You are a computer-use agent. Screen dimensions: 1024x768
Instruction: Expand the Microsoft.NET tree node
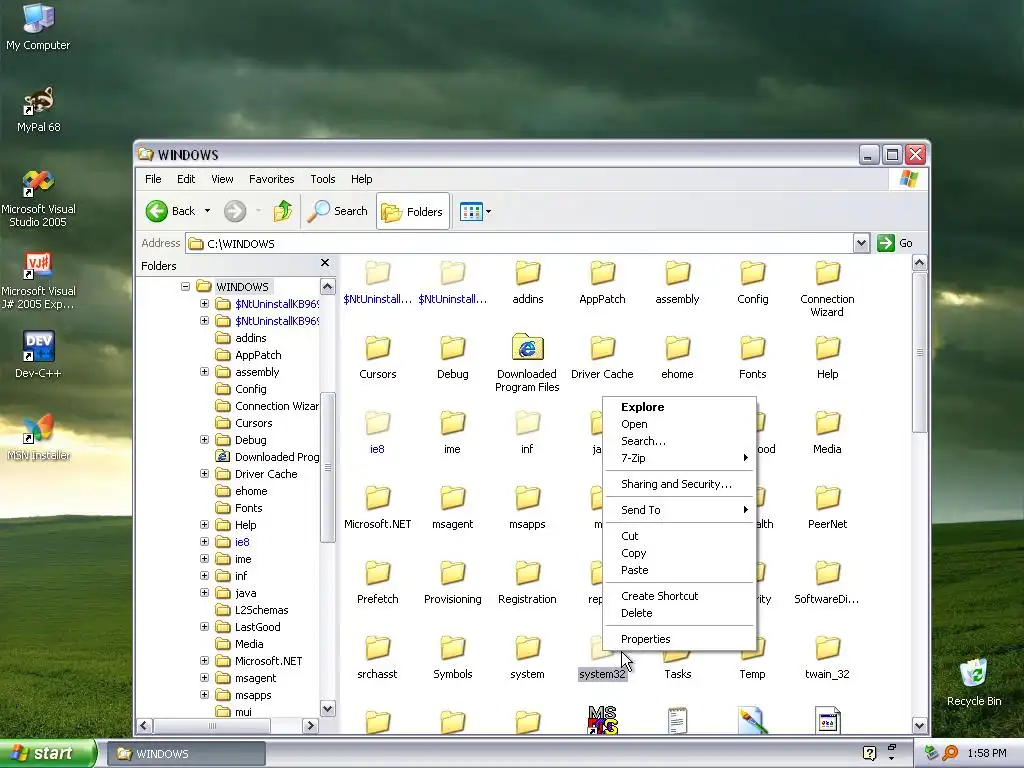(204, 660)
